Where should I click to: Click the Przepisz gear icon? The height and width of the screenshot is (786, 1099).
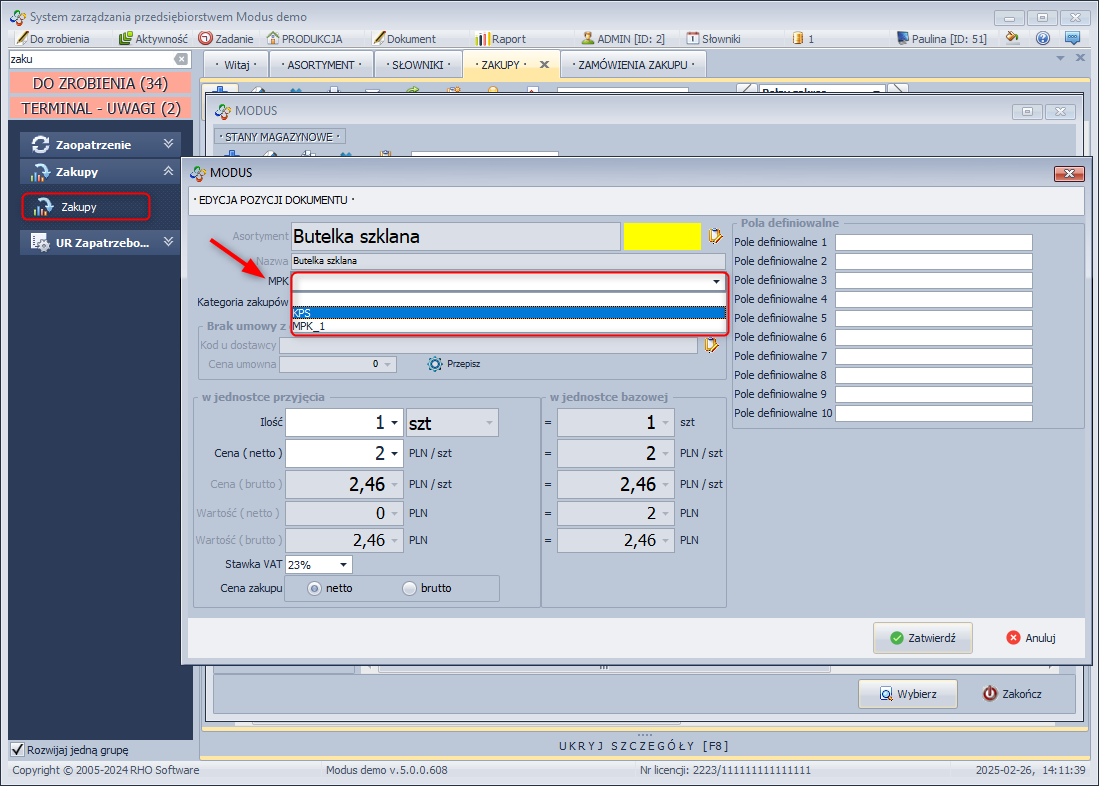tap(434, 364)
